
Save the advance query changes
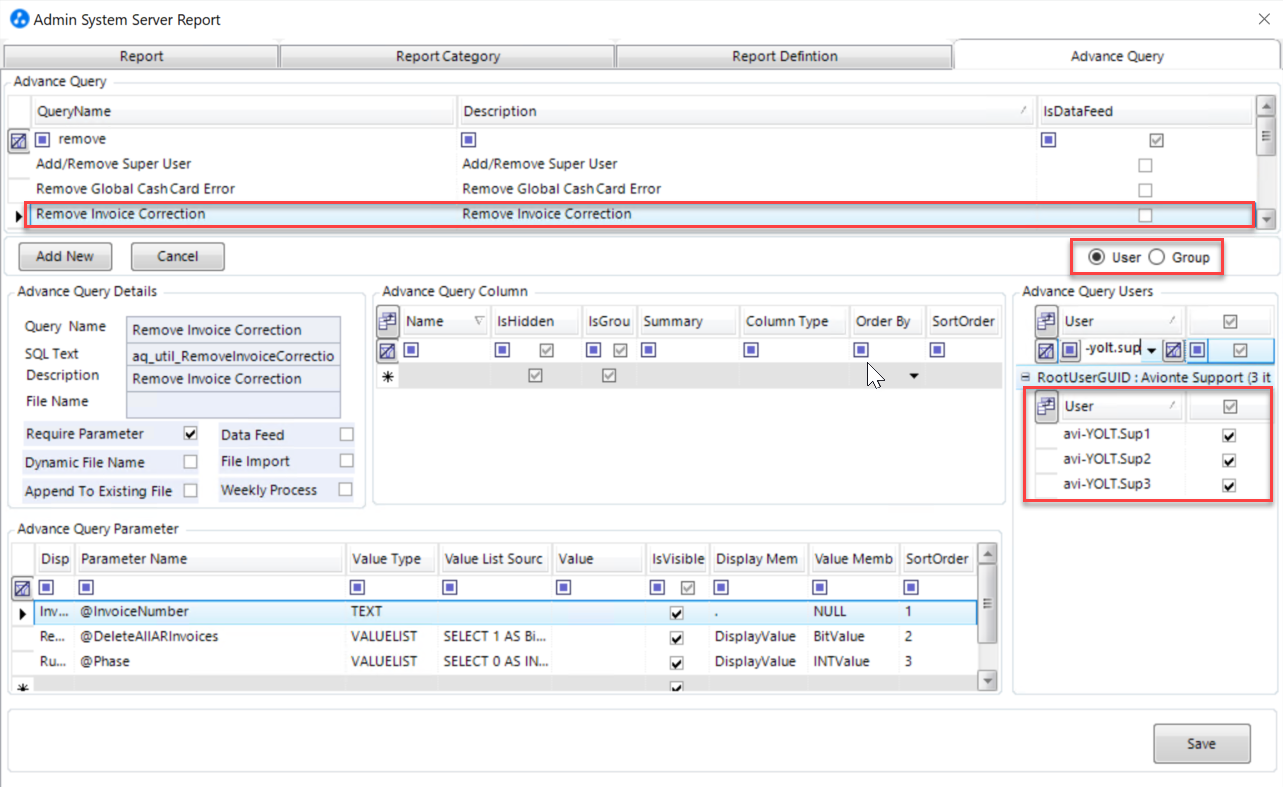[x=1201, y=743]
